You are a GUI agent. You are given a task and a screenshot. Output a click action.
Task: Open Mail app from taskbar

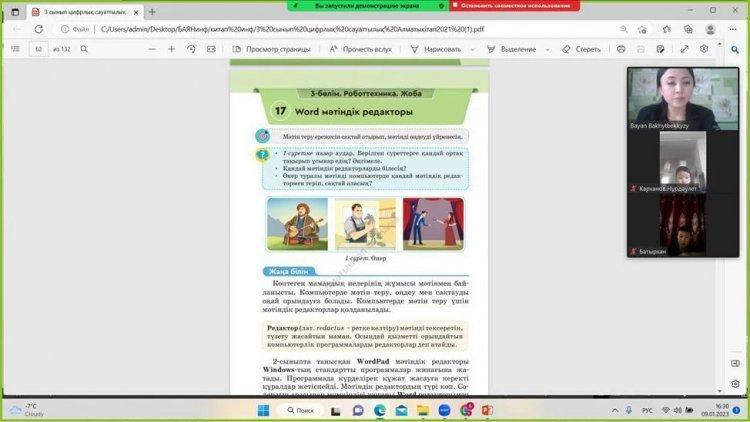(x=401, y=411)
